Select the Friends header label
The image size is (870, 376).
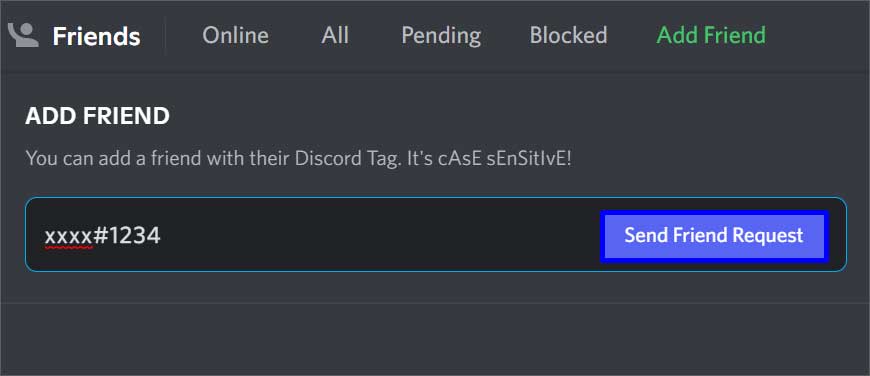tap(97, 37)
